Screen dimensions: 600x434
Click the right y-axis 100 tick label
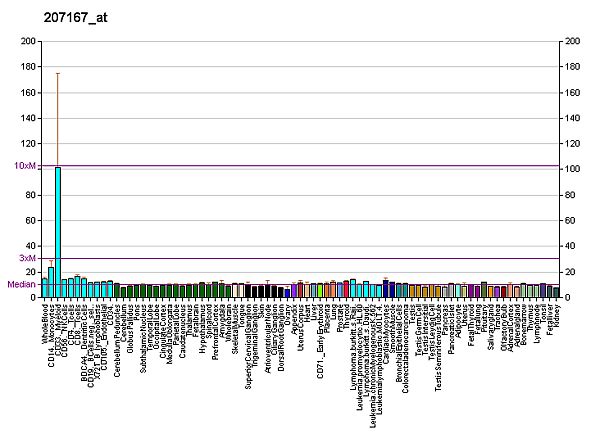pyautogui.click(x=574, y=170)
